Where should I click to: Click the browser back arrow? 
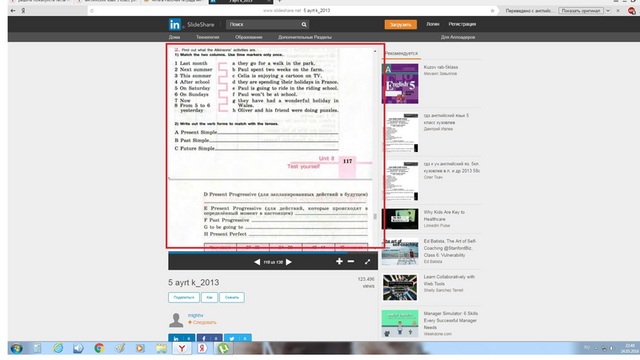pyautogui.click(x=13, y=11)
